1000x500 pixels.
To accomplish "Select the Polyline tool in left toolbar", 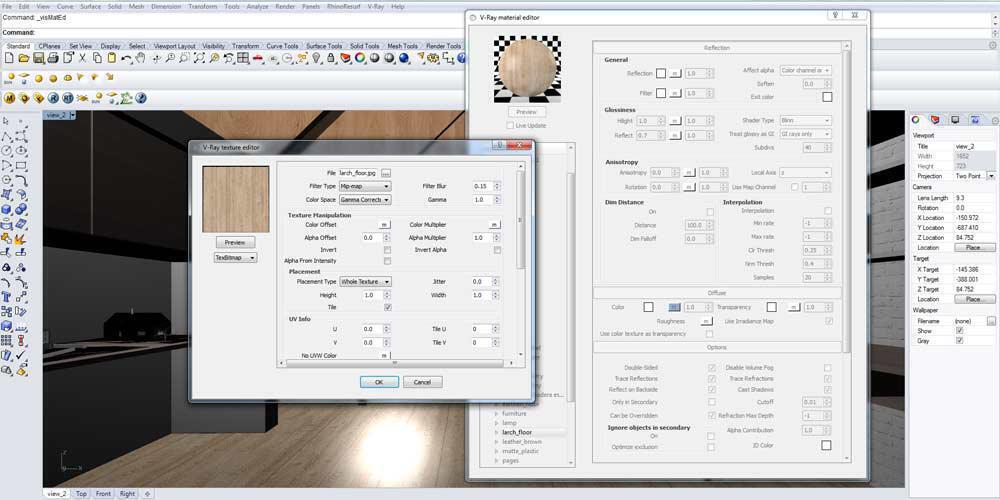I will pos(6,136).
